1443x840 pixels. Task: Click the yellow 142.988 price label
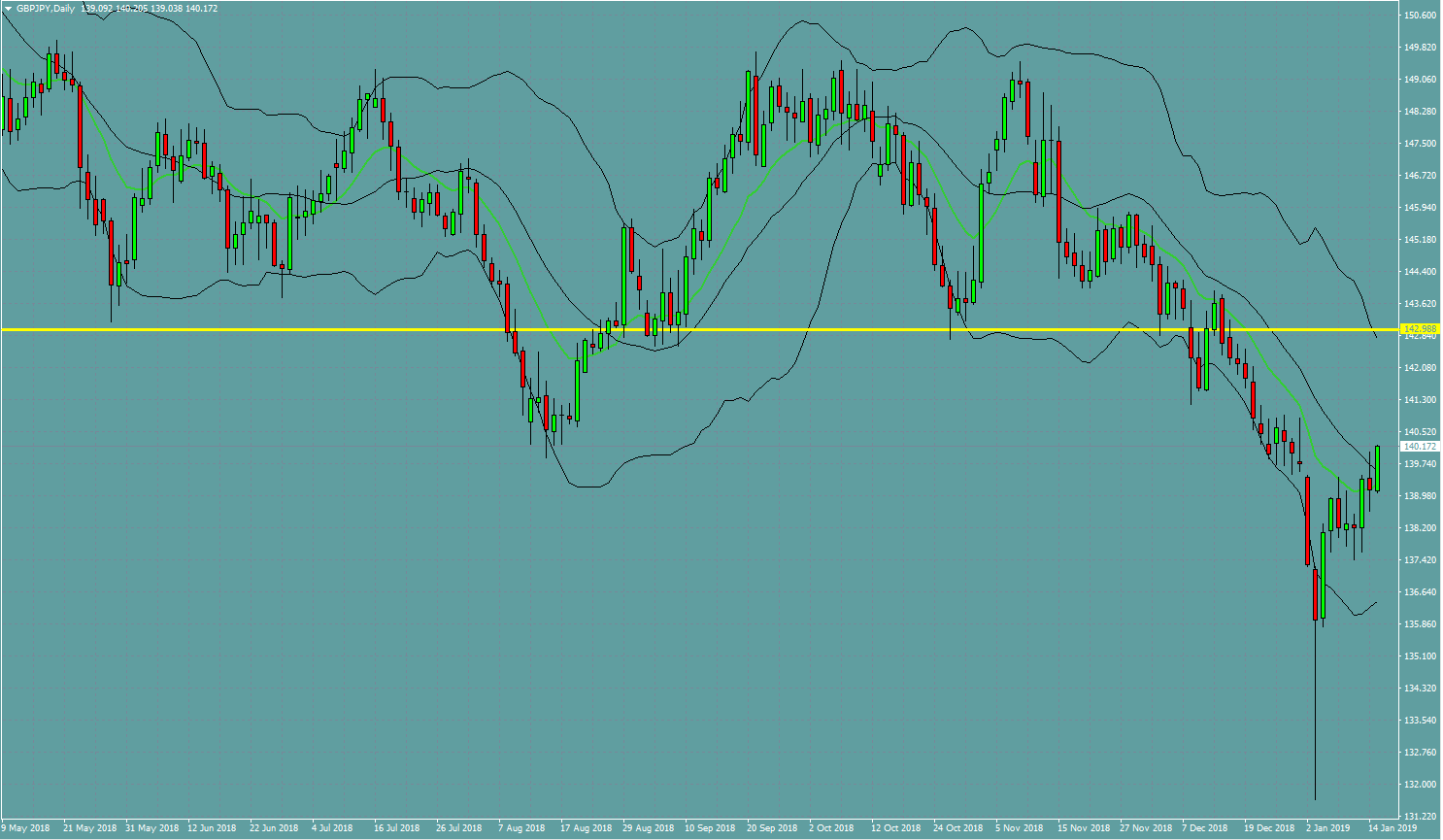(x=1420, y=329)
